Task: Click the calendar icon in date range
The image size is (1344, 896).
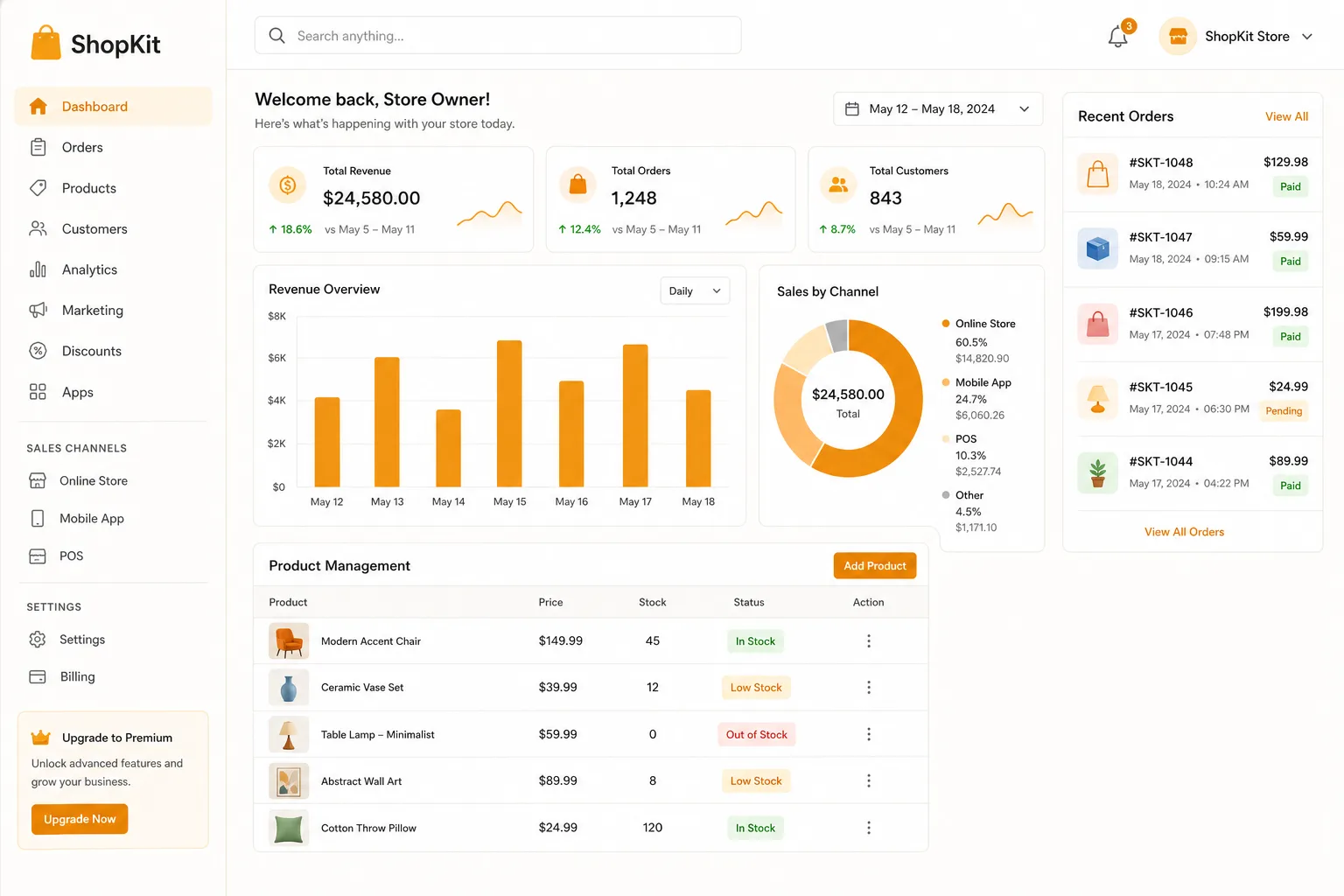Action: pos(852,109)
